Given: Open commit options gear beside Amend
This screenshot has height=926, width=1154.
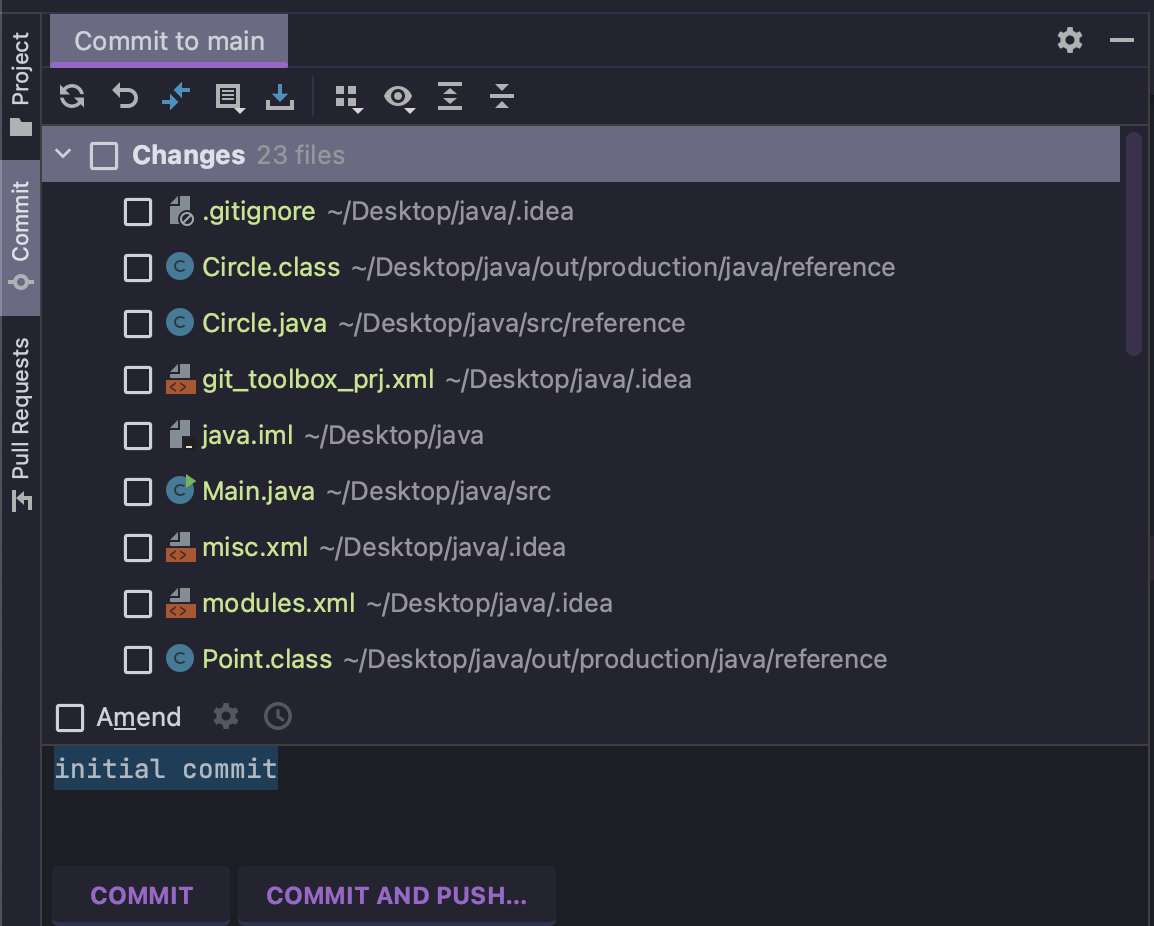Looking at the screenshot, I should pos(226,716).
